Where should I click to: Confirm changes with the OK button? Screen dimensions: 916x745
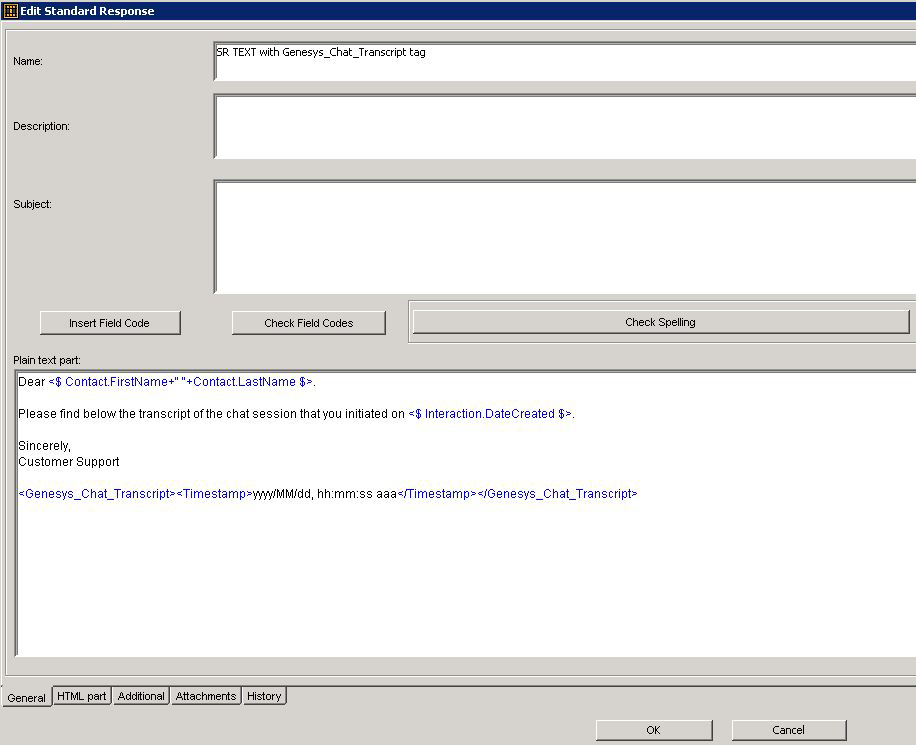(x=653, y=730)
